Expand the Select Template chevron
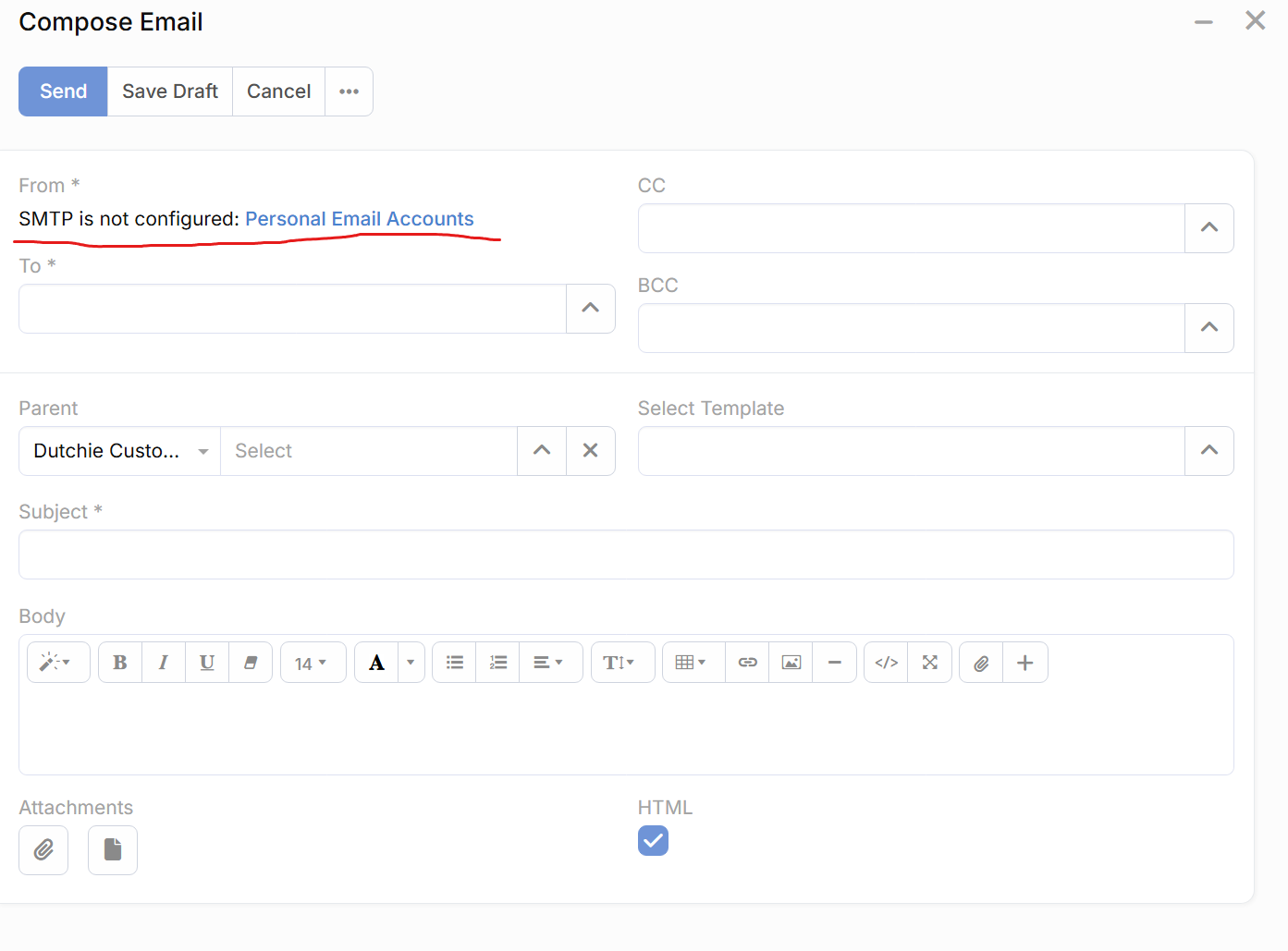This screenshot has width=1288, height=951. [1208, 451]
